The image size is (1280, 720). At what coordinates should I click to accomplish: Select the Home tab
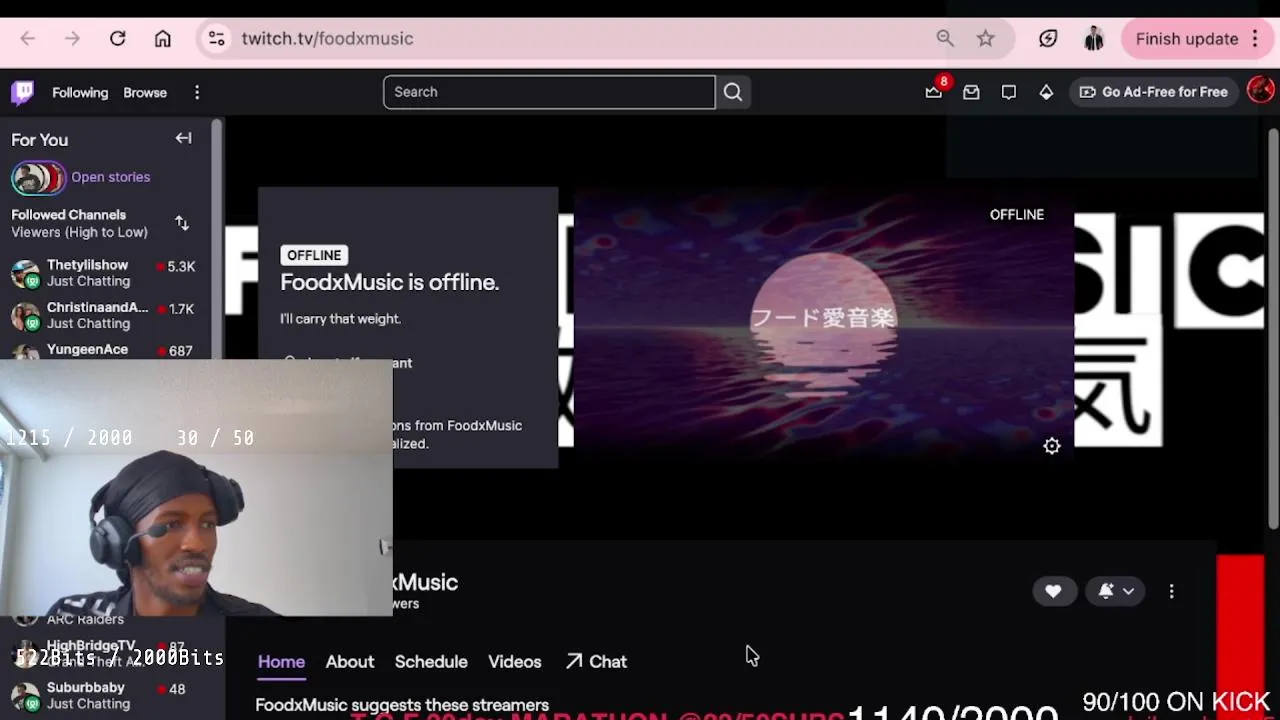pyautogui.click(x=281, y=662)
